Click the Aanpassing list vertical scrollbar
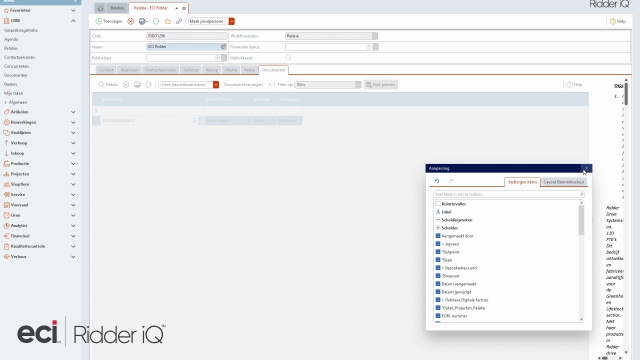This screenshot has height=360, width=640. point(581,220)
